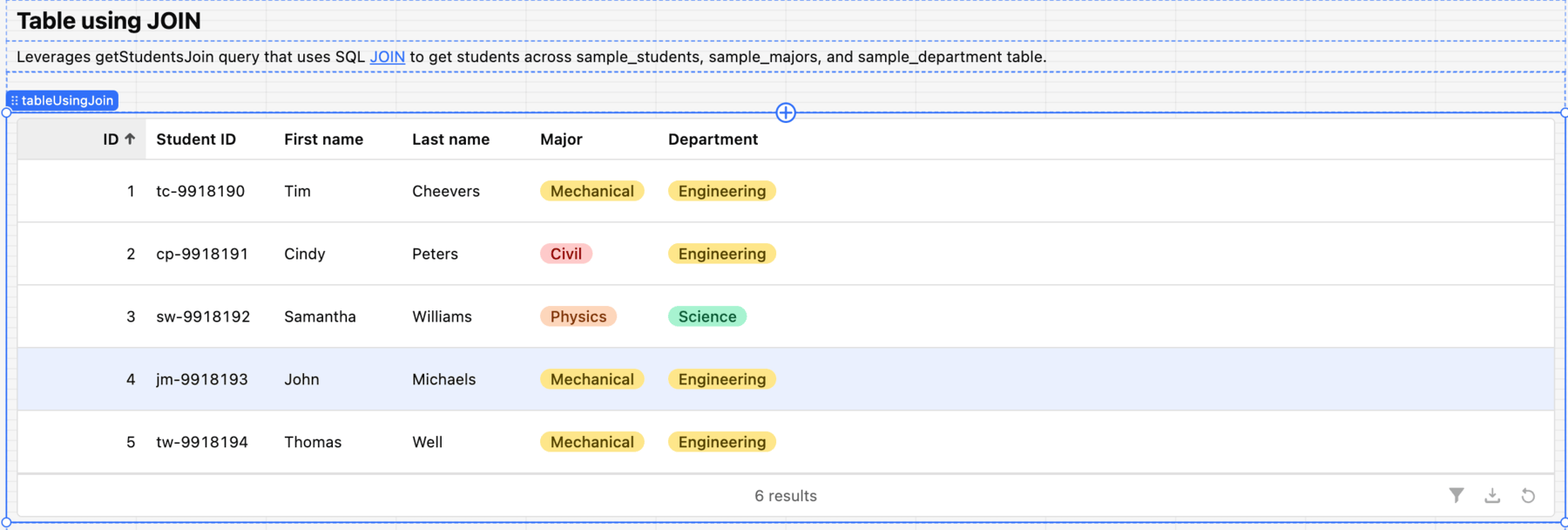Click first name Tim

pos(297,191)
